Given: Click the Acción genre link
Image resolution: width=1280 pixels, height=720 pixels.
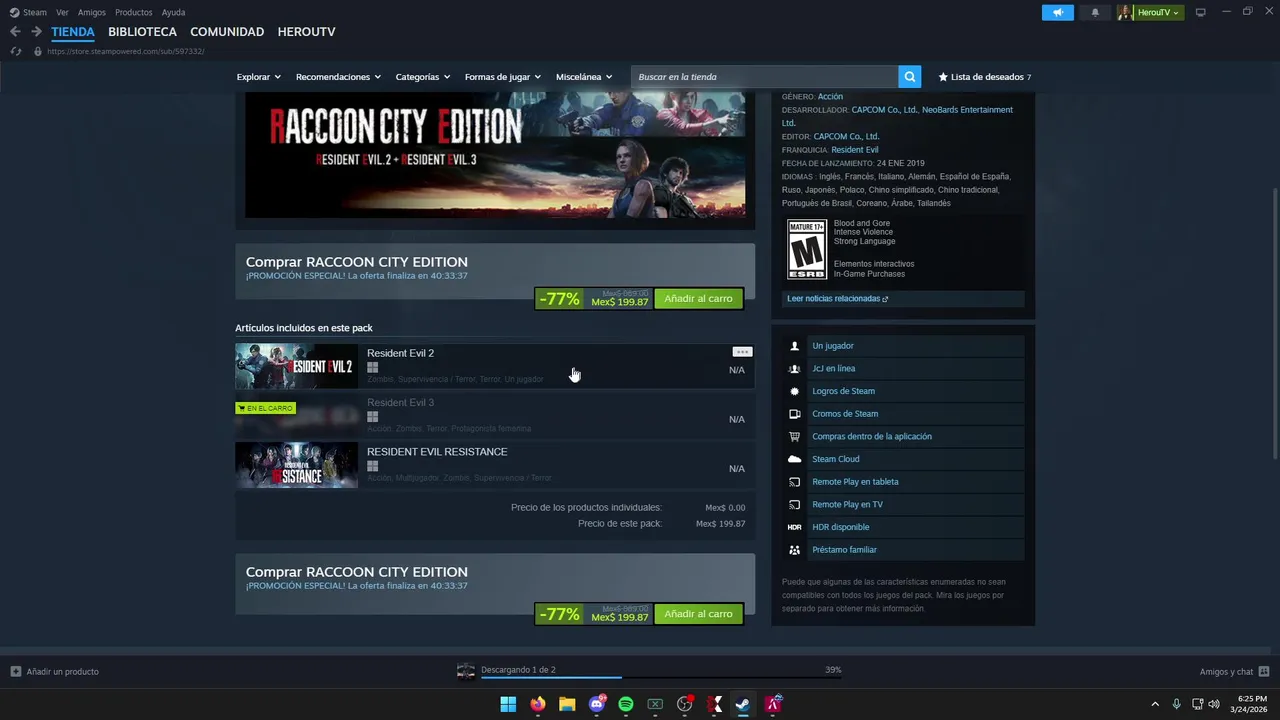Looking at the screenshot, I should [830, 97].
